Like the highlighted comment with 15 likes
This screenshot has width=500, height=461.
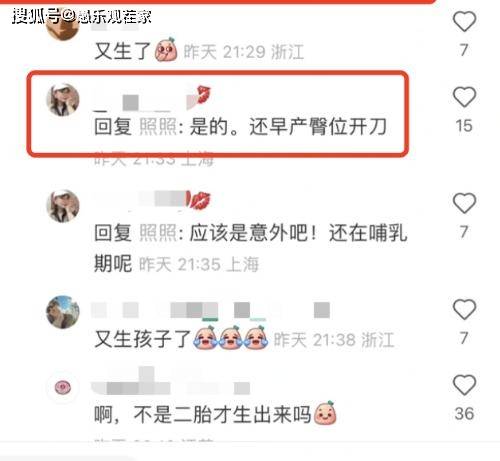[464, 97]
